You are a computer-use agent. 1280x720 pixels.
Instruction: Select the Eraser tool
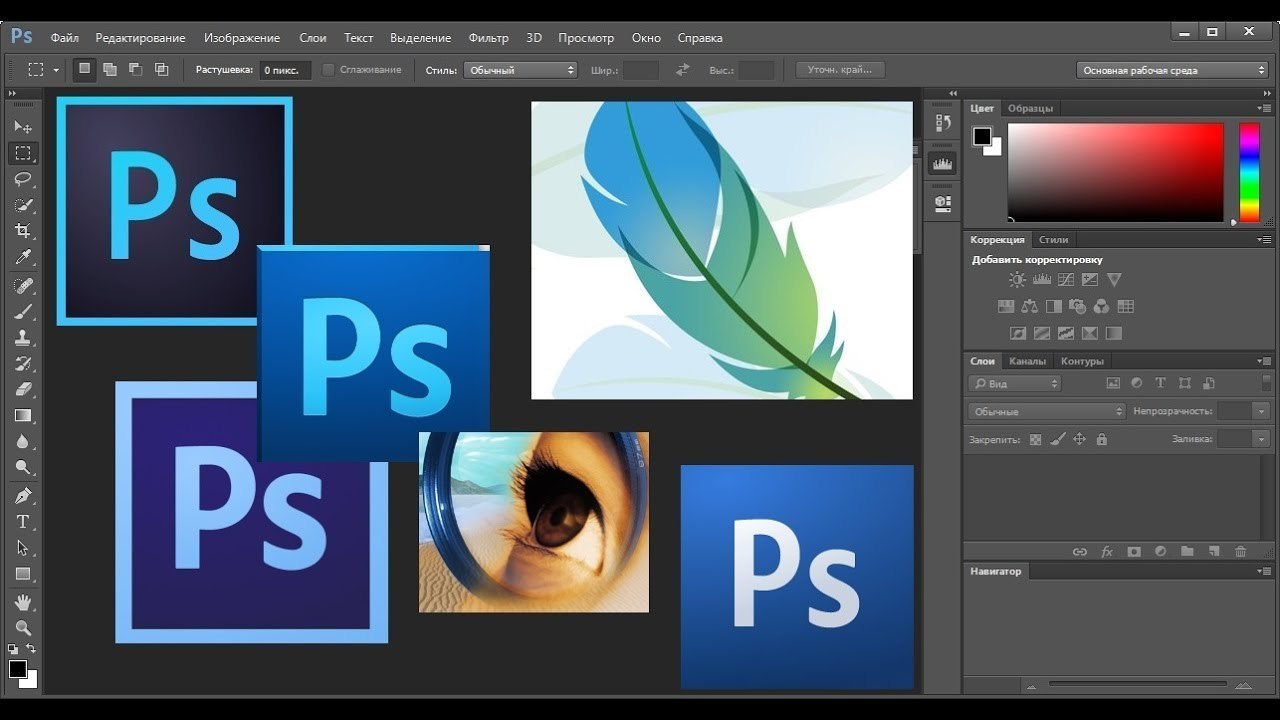pyautogui.click(x=22, y=390)
